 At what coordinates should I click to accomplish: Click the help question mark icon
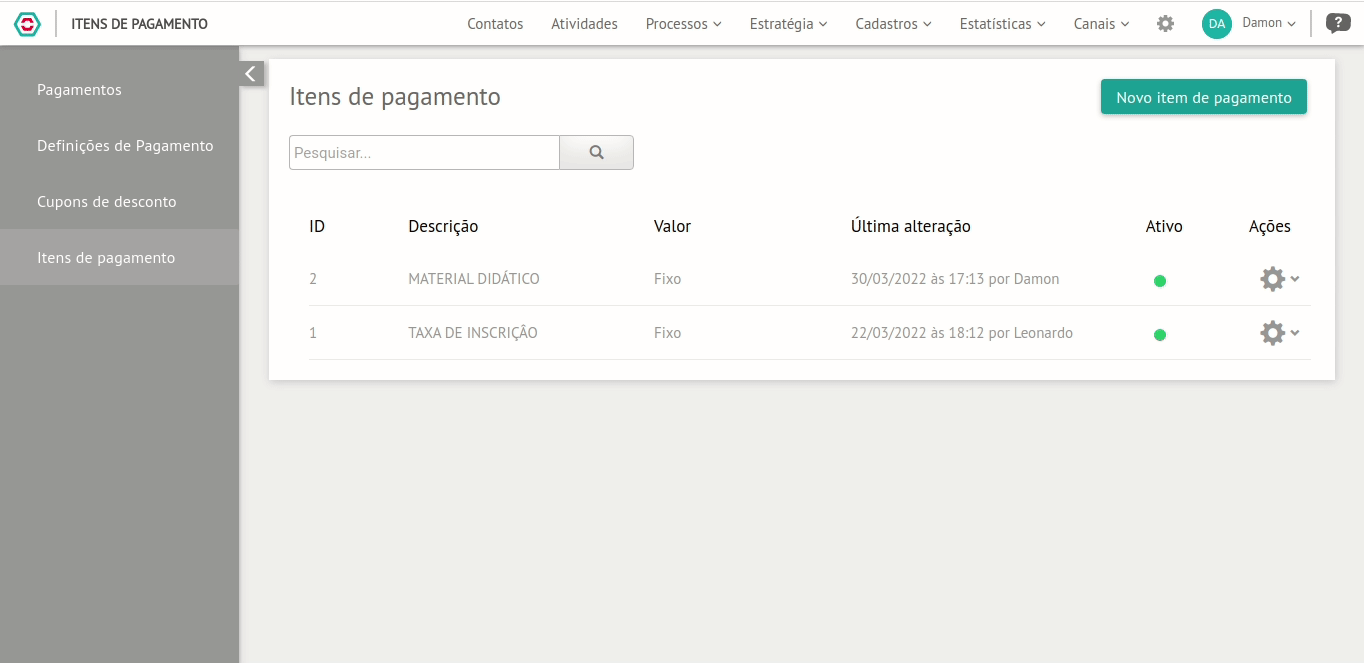click(1337, 23)
